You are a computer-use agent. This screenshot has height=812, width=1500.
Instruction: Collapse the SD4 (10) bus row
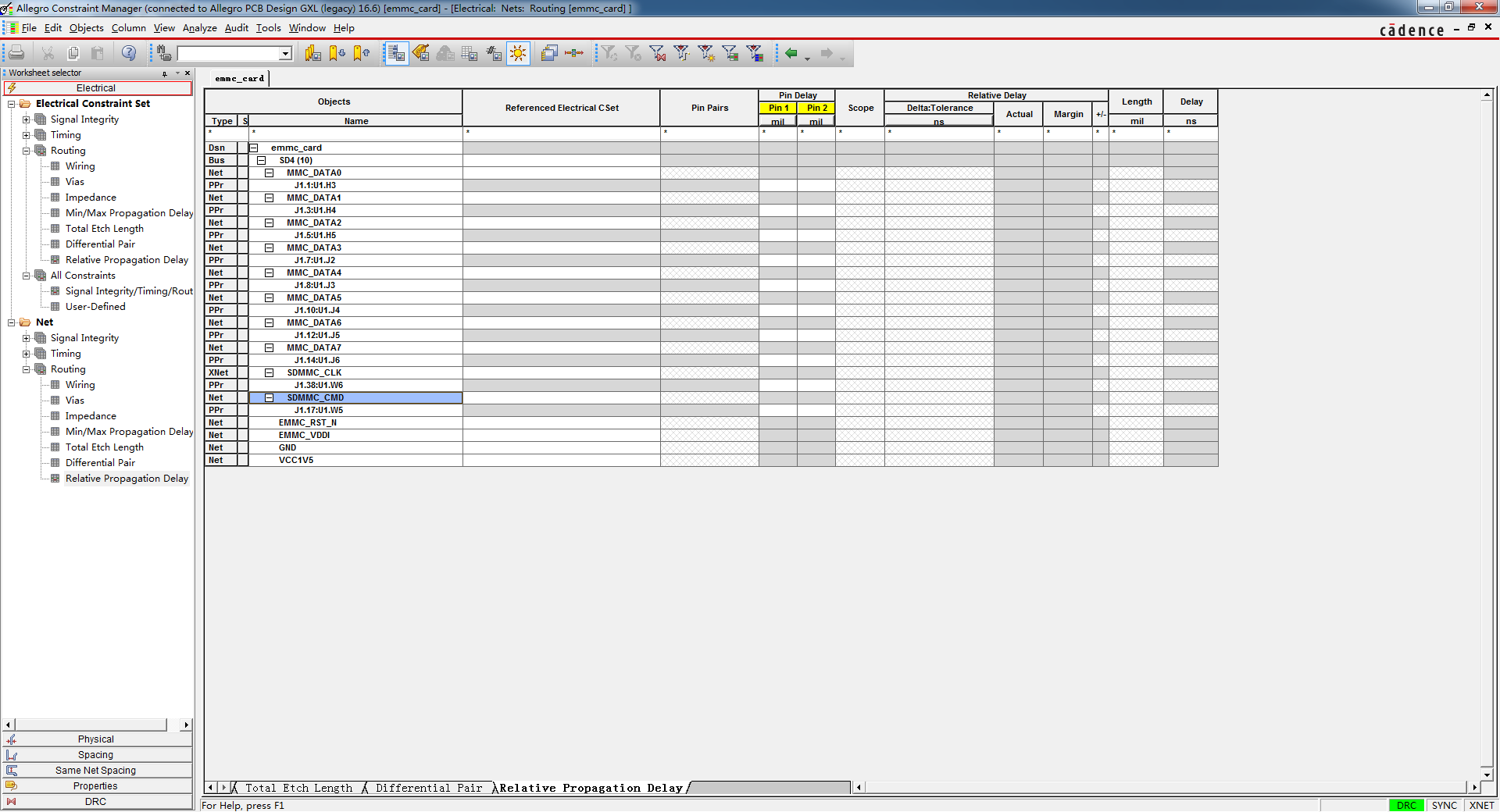click(x=261, y=160)
